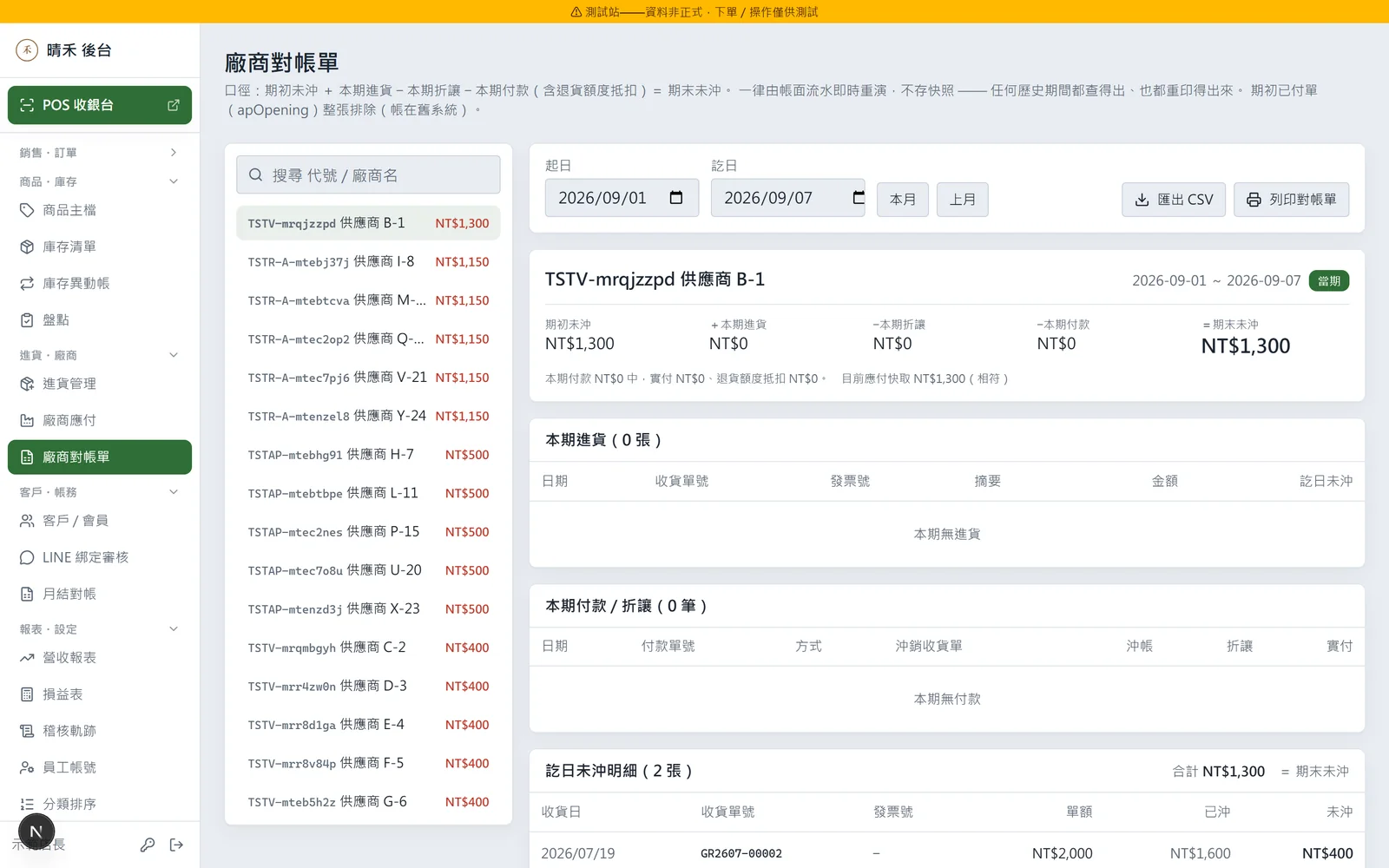Click the 進貨管理 package icon
The width and height of the screenshot is (1389, 868).
click(27, 384)
